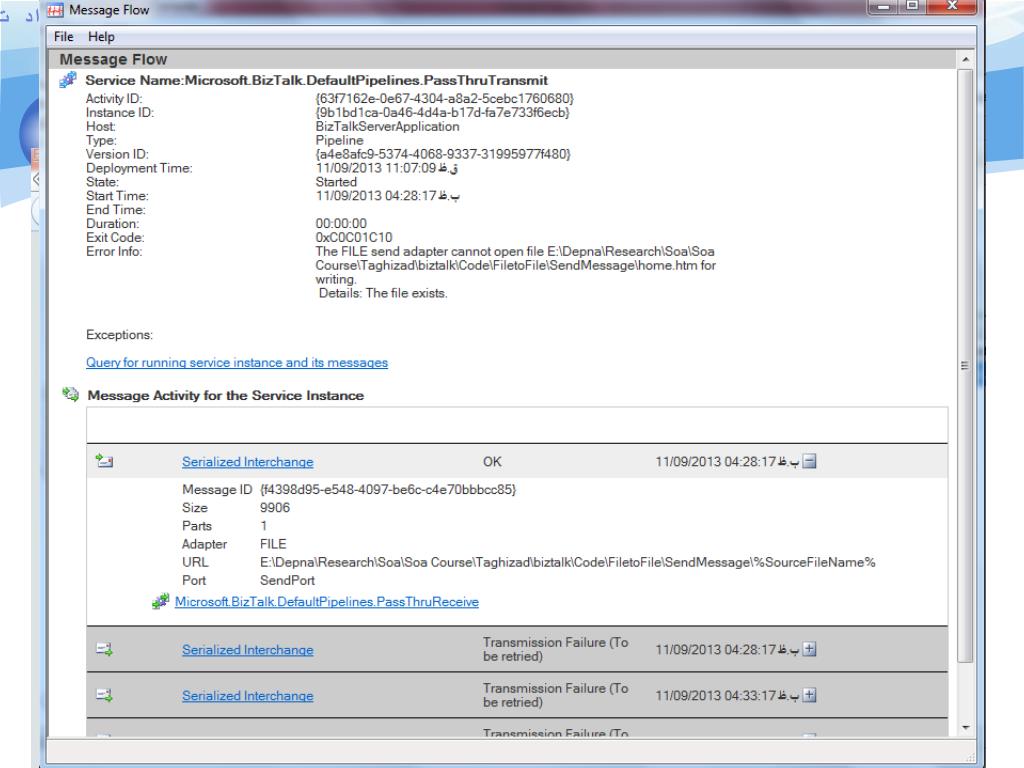Click the Type value Pipeline
Screen dimensions: 1024x768
point(340,140)
